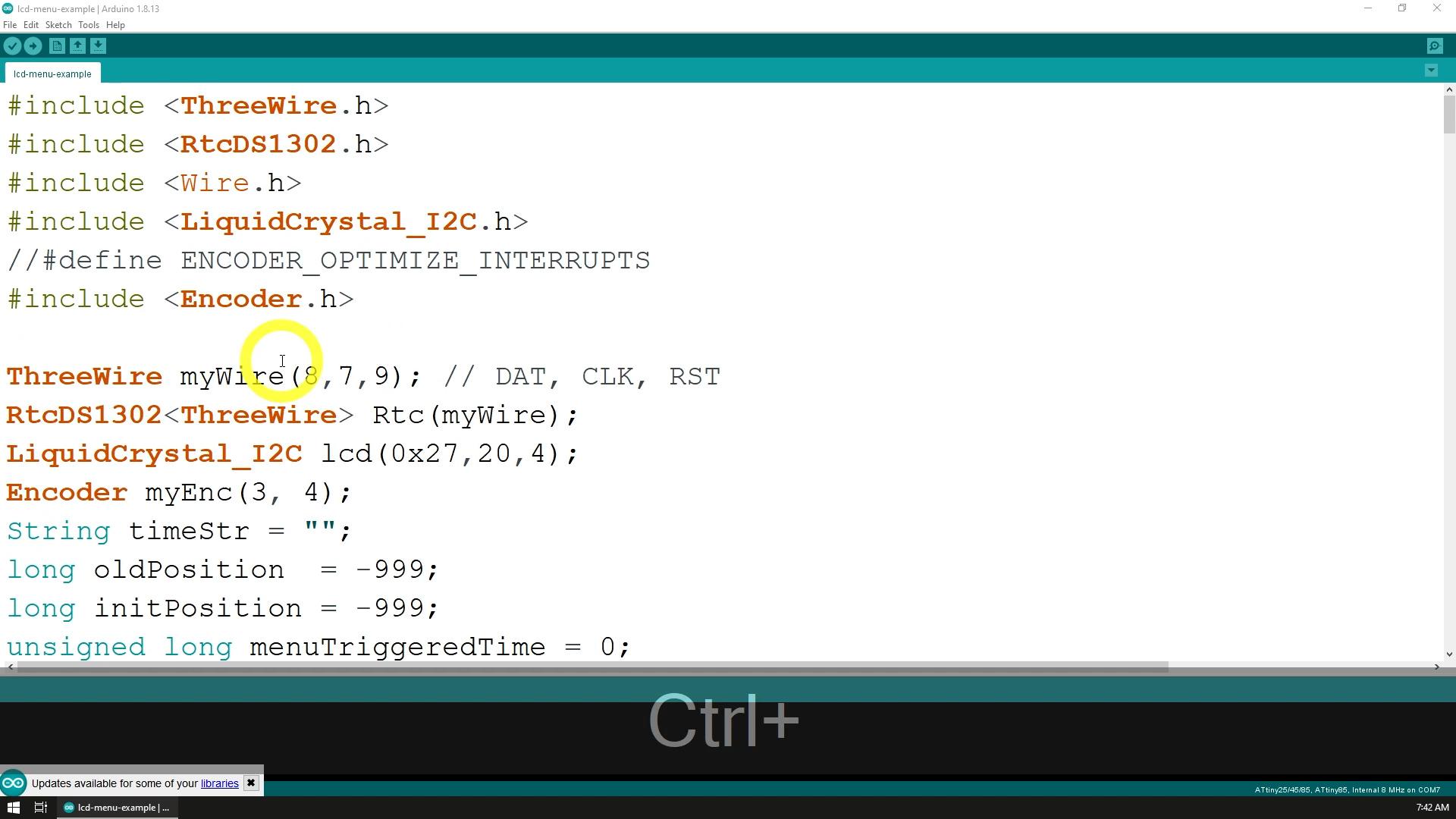Click the Serial Monitor icon
Viewport: 1456px width, 819px height.
(x=1435, y=46)
